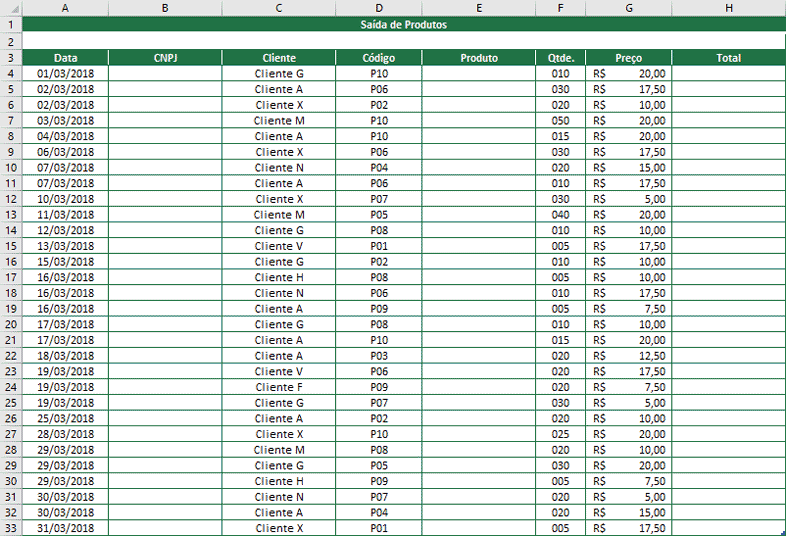Screen dimensions: 786x536
Task: Select quantity 025 in row 27
Action: (x=560, y=434)
